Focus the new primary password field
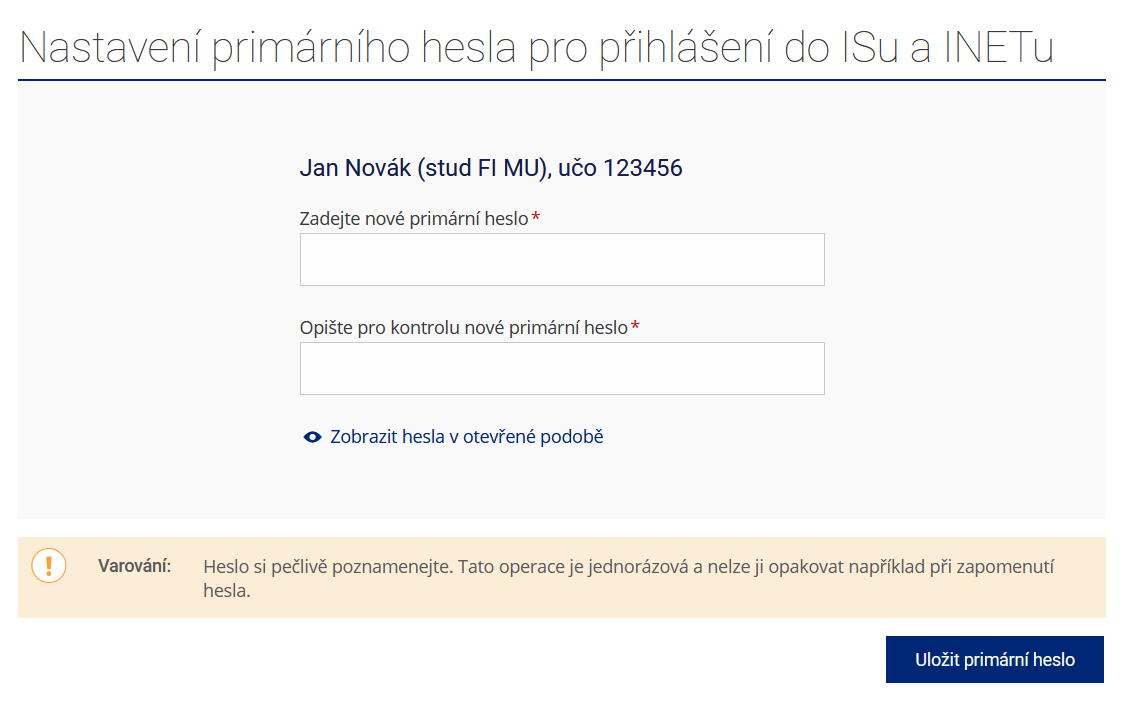Screen dimensions: 1123x707 point(562,259)
